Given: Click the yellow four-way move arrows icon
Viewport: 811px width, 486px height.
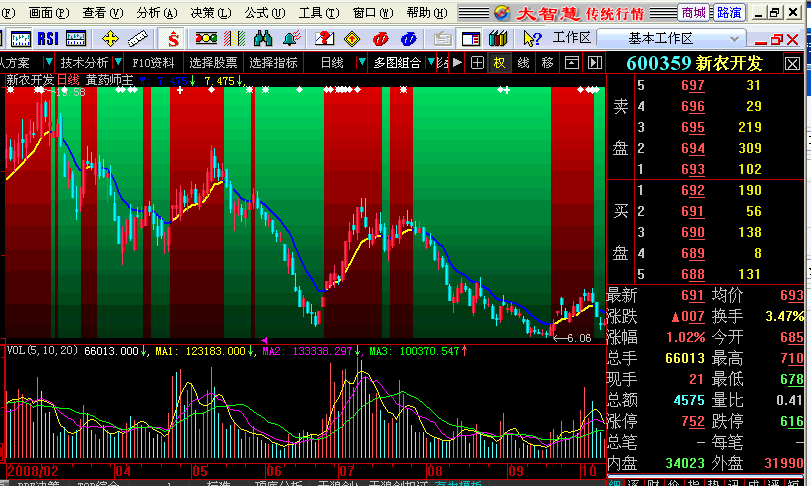Looking at the screenshot, I should click(x=110, y=38).
